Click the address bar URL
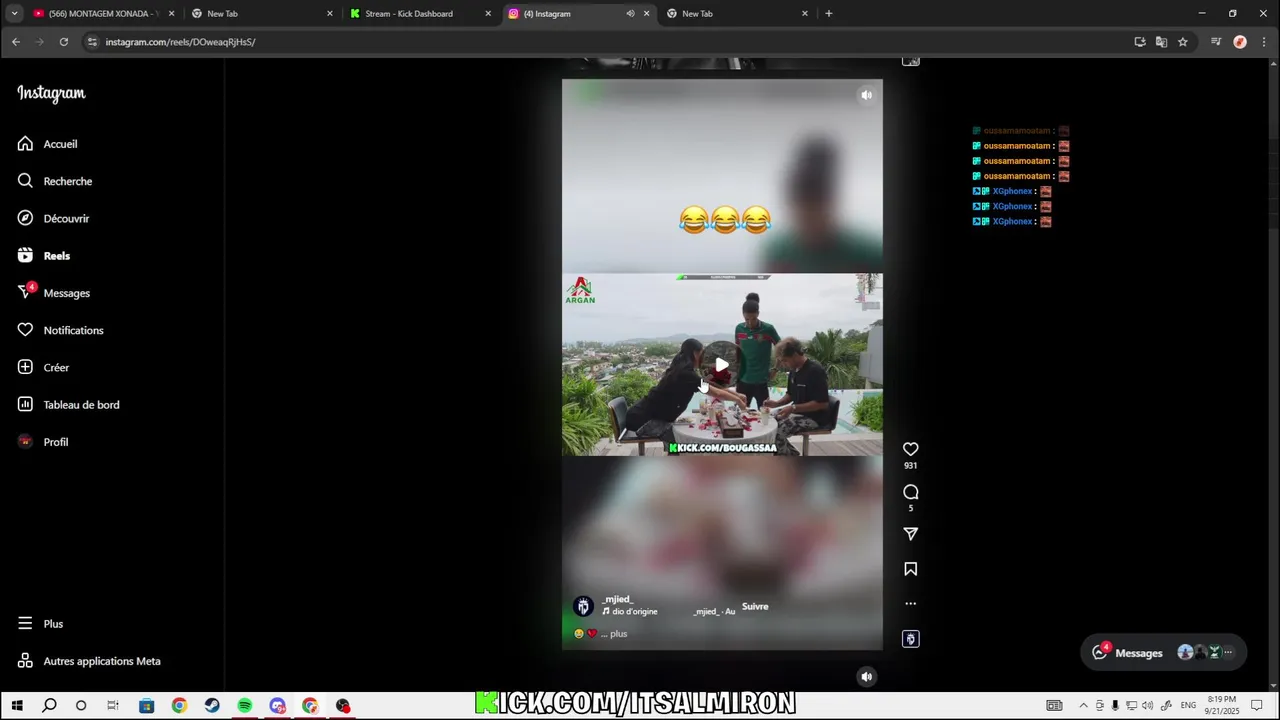The height and width of the screenshot is (720, 1280). (x=180, y=42)
